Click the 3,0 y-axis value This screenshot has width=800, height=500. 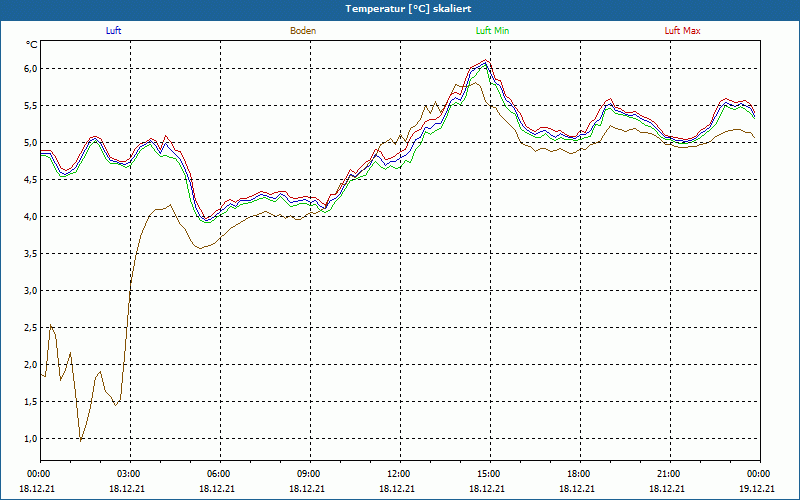click(x=31, y=290)
